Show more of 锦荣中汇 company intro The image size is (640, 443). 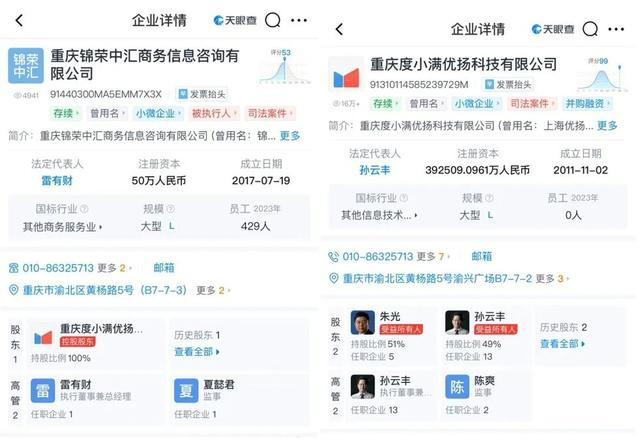click(290, 136)
